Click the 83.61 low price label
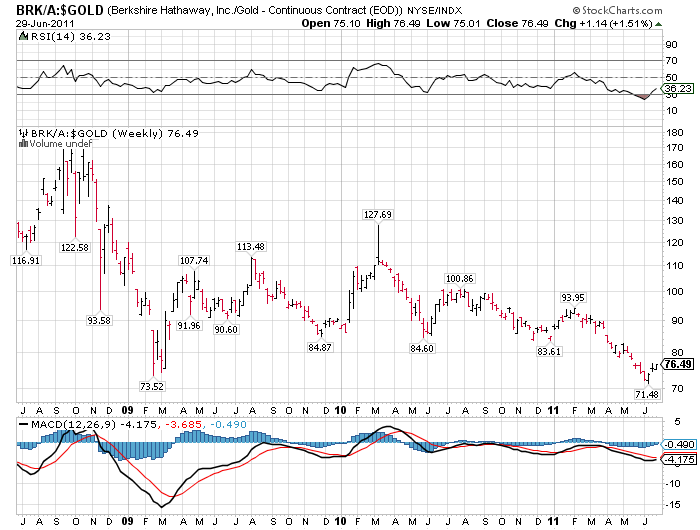This screenshot has width=700, height=530. [x=549, y=351]
